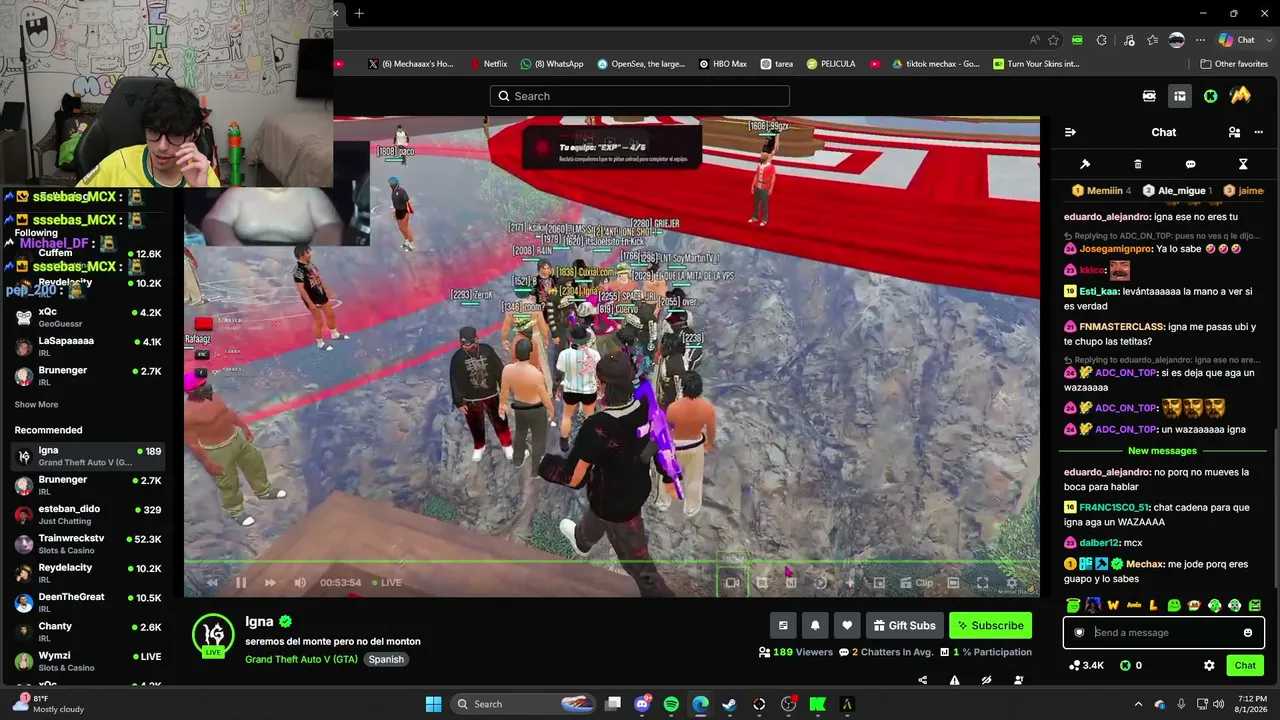This screenshot has height=720, width=1280.
Task: Open the Windows Start menu
Action: (x=433, y=704)
